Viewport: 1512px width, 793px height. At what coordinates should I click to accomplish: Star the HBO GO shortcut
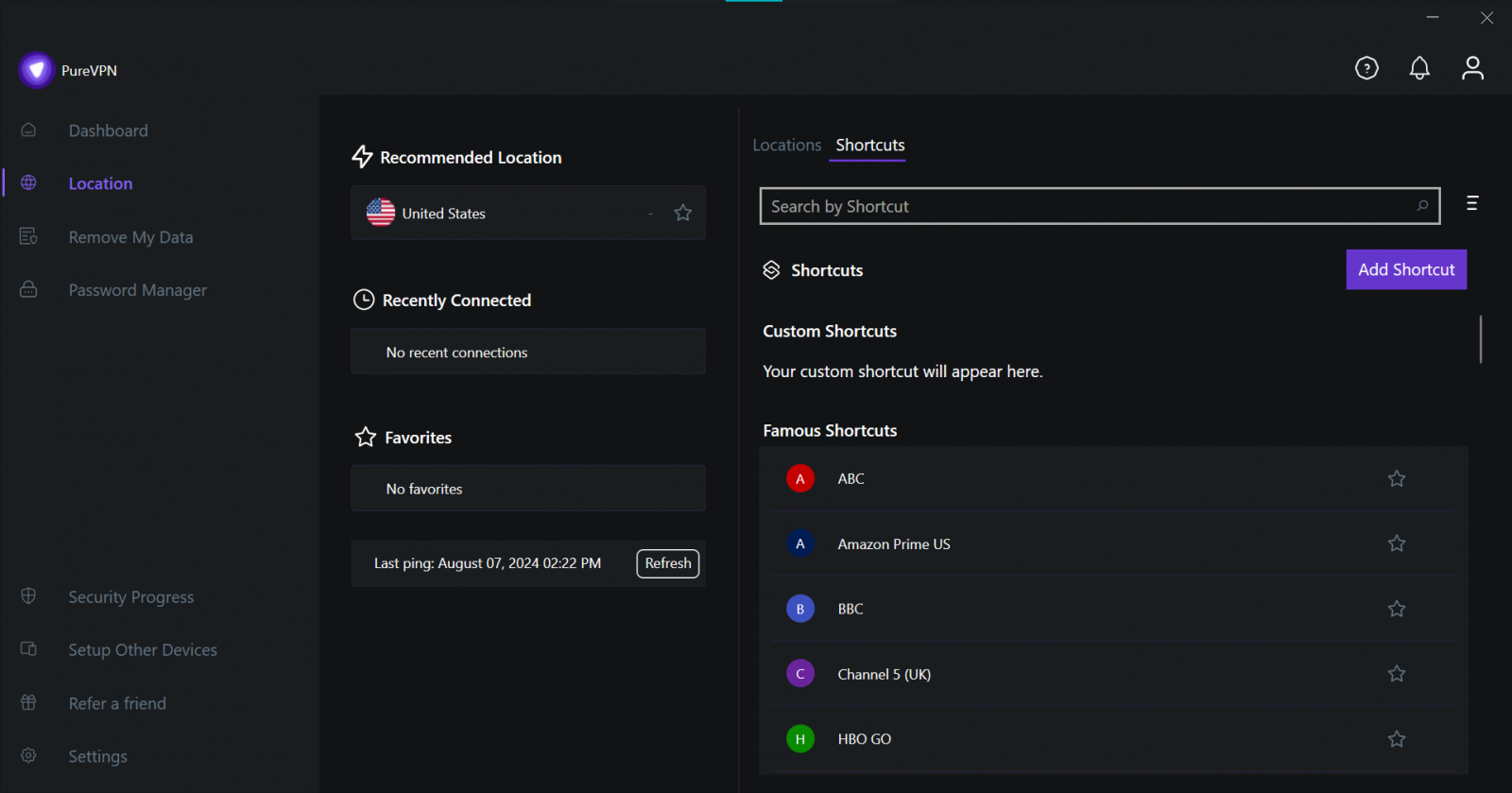coord(1397,739)
